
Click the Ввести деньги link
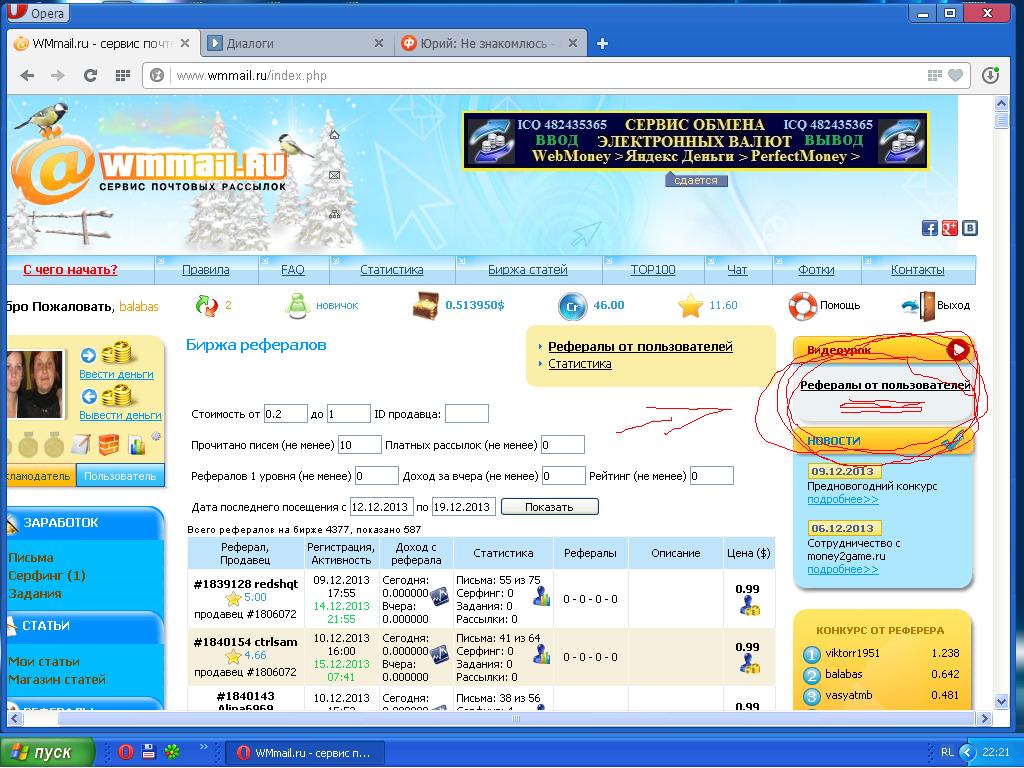116,374
